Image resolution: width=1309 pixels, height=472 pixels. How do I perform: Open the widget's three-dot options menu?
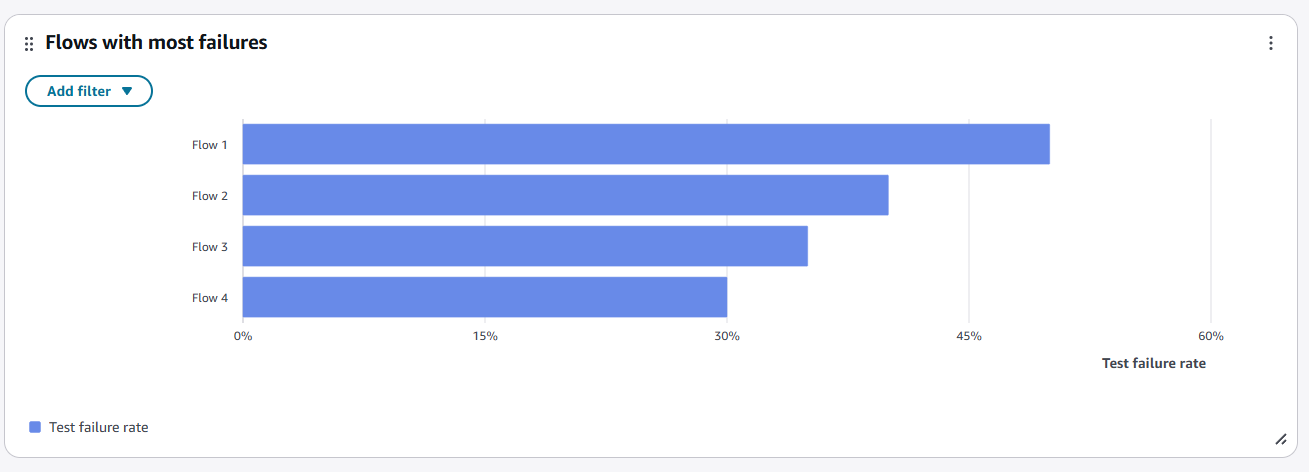pyautogui.click(x=1270, y=43)
